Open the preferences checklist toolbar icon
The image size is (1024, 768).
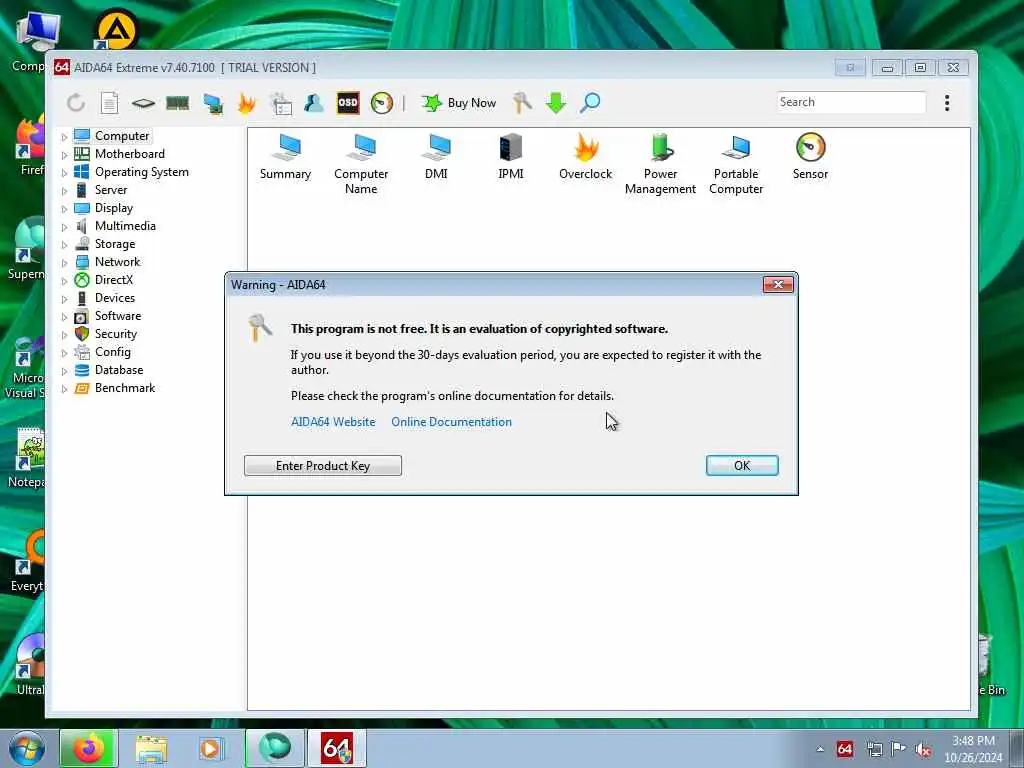point(281,103)
